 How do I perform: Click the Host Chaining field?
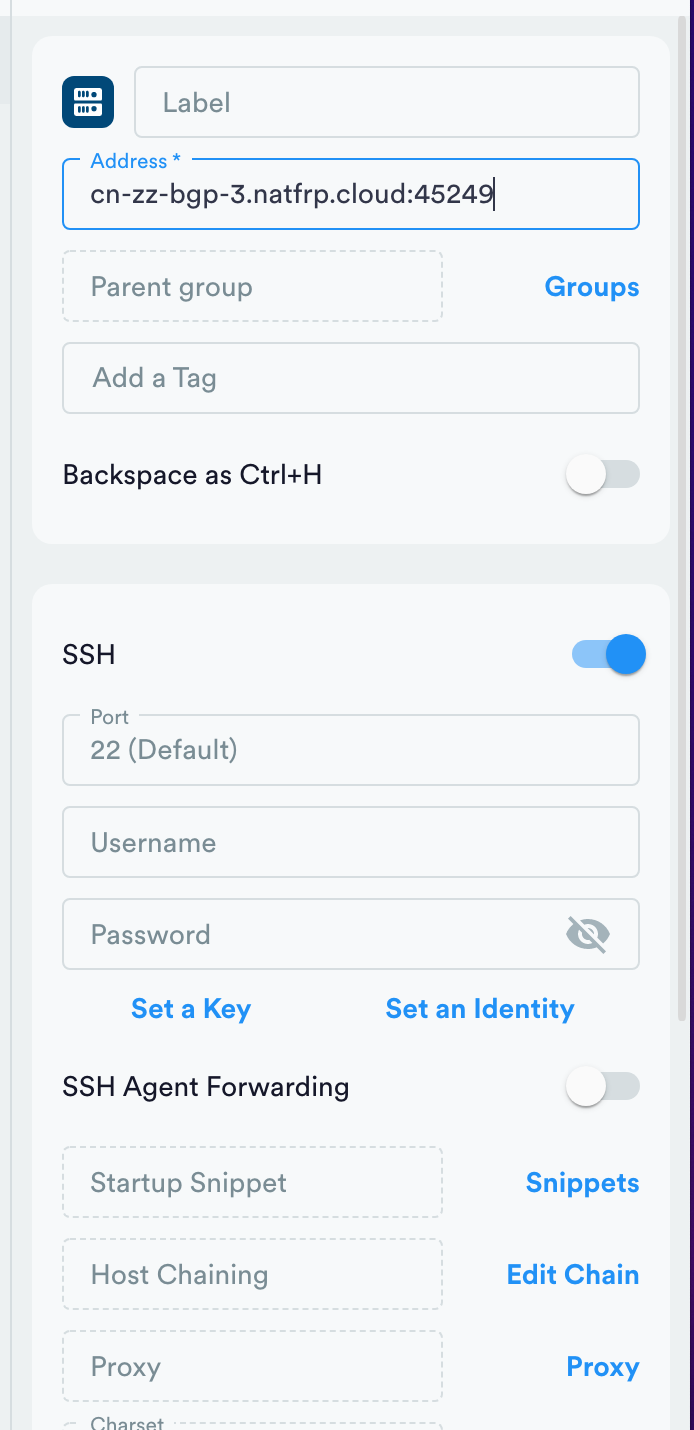(x=252, y=1274)
